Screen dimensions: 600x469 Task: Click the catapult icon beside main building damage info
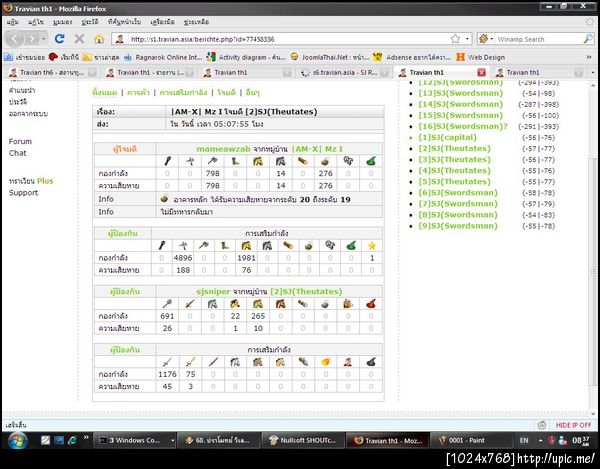(165, 199)
